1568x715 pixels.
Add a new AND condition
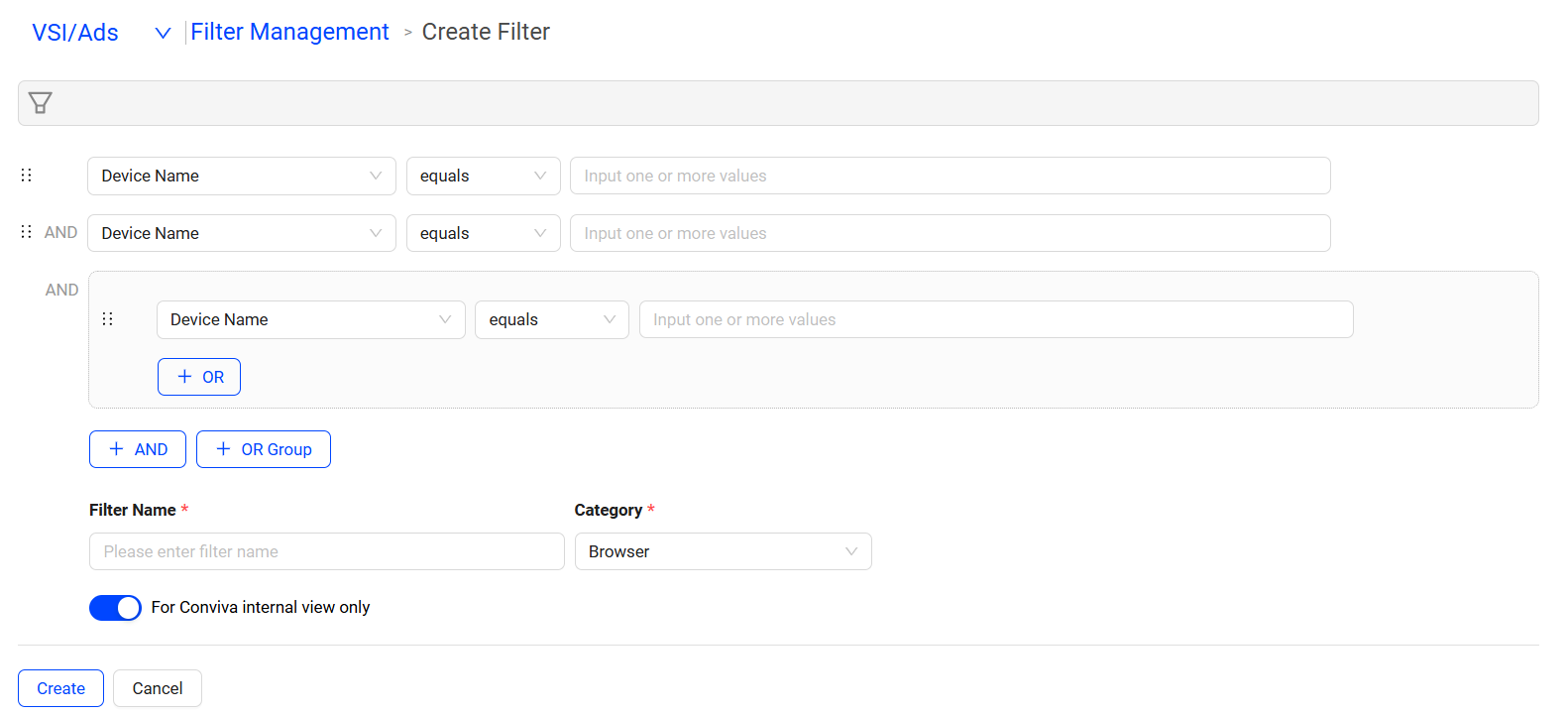coord(138,449)
